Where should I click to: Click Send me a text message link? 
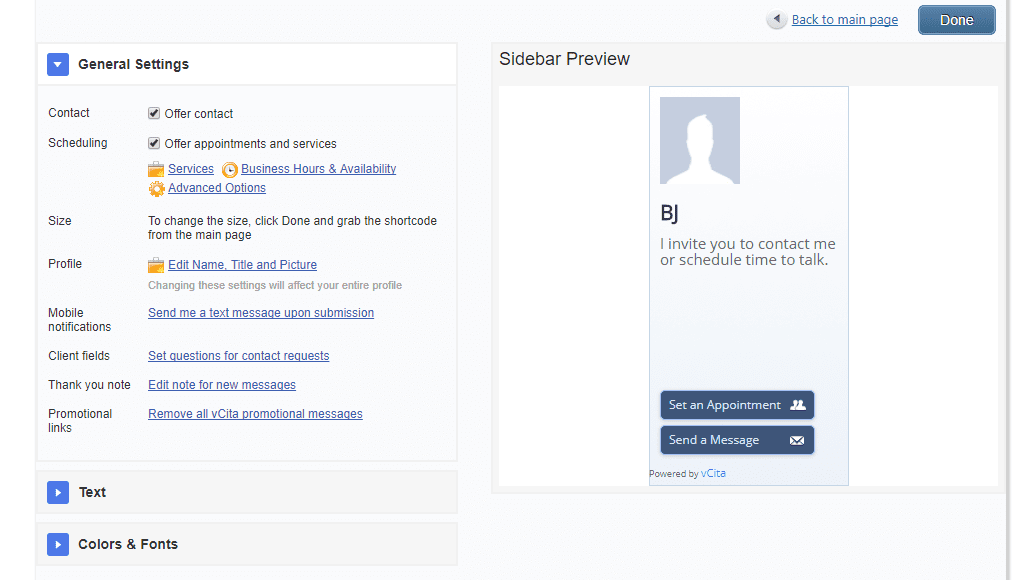261,313
